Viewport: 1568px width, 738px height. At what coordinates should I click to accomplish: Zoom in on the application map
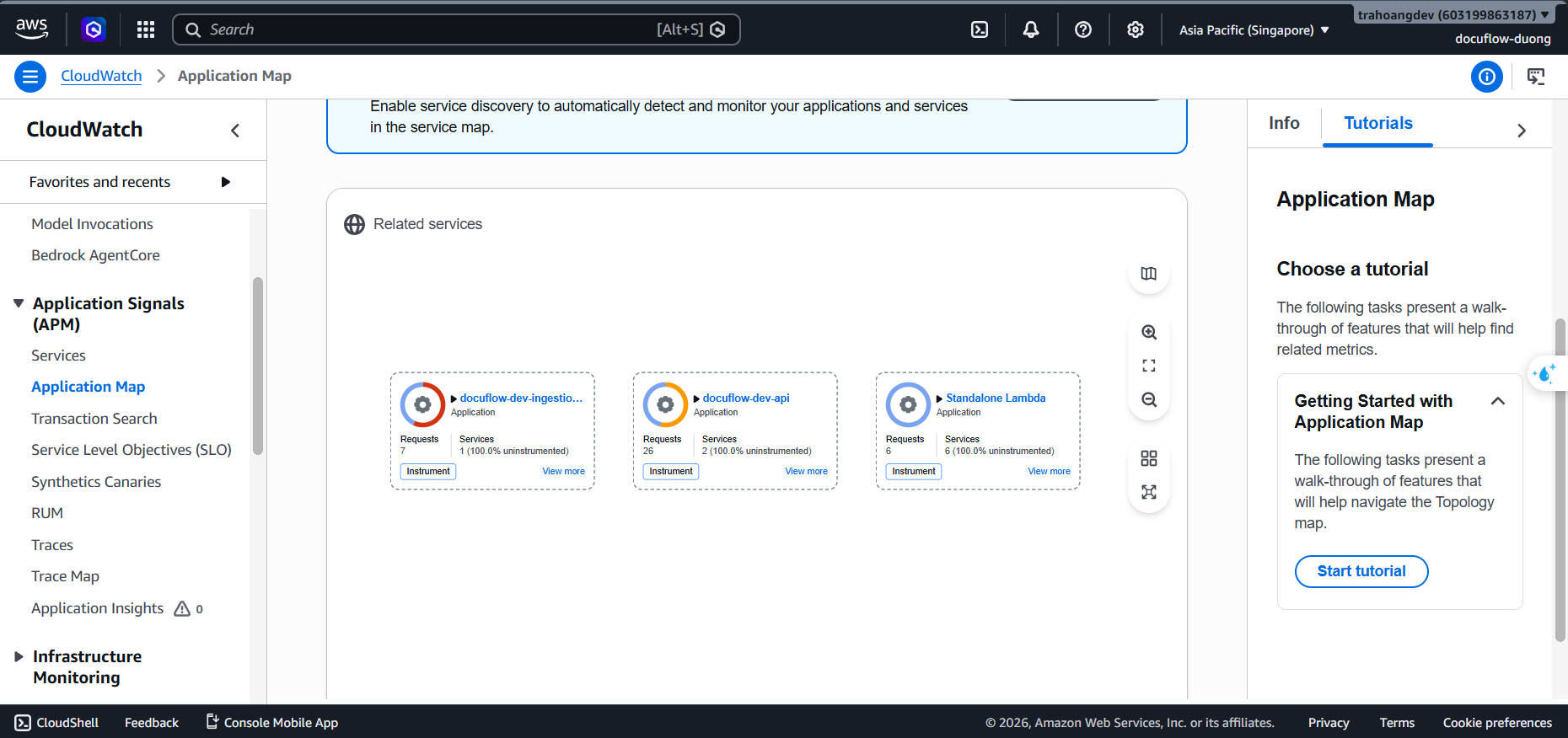click(x=1149, y=332)
